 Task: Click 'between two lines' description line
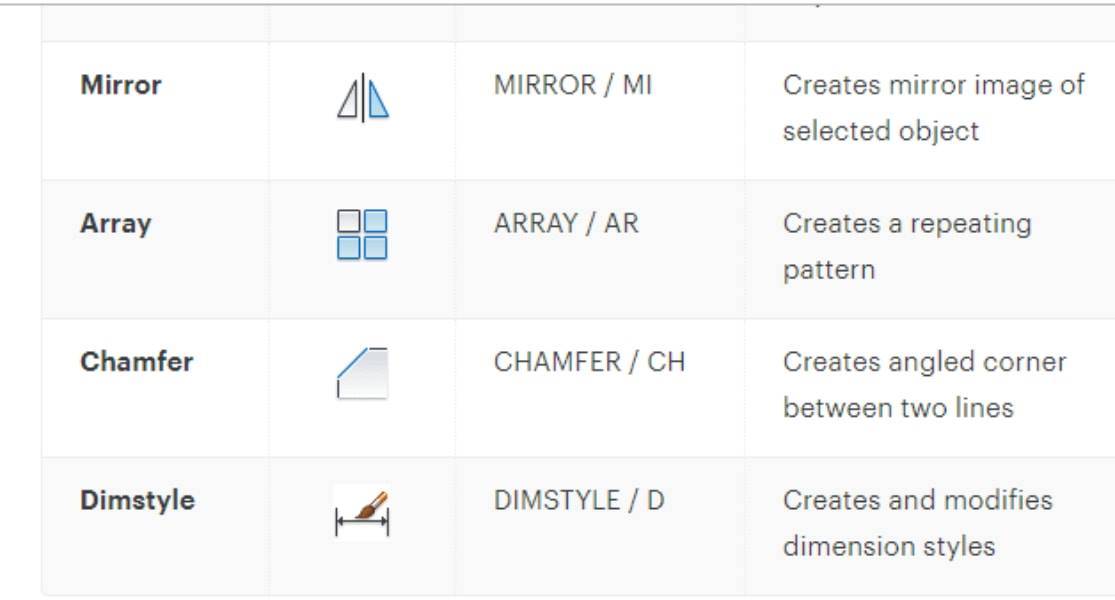click(898, 409)
